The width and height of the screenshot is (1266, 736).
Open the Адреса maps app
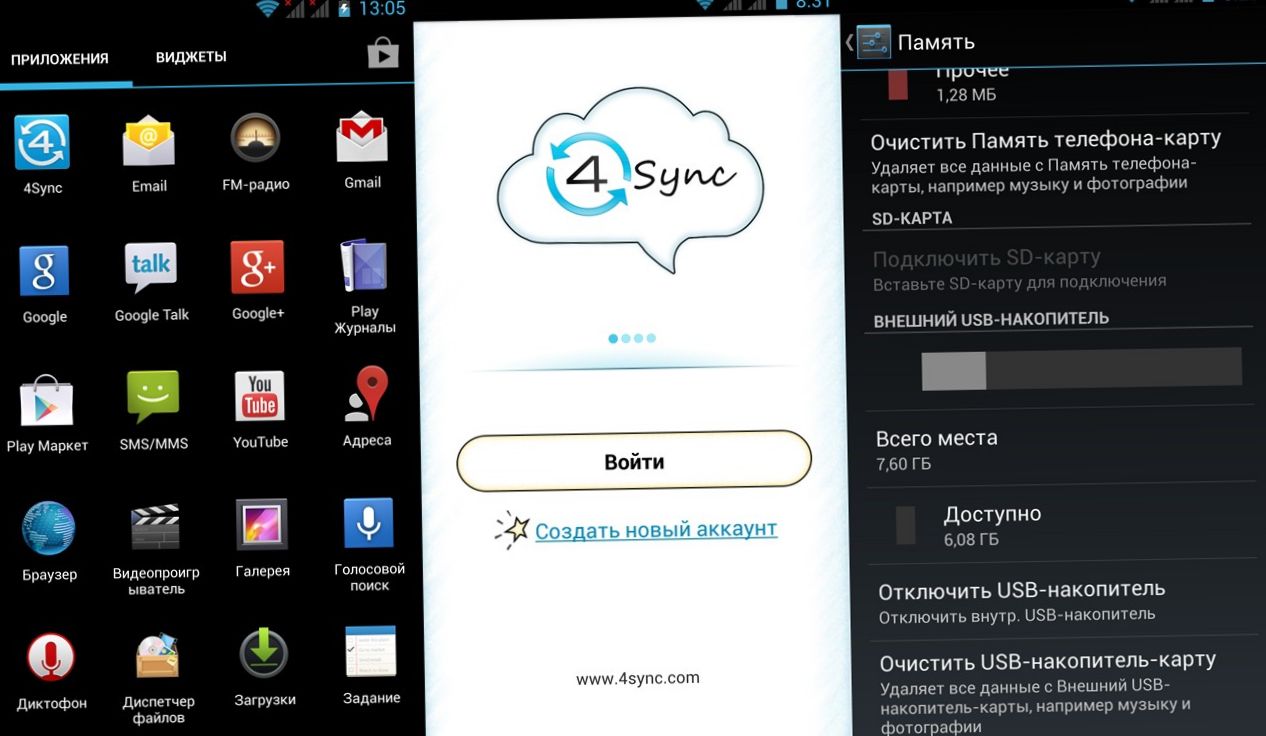point(367,394)
